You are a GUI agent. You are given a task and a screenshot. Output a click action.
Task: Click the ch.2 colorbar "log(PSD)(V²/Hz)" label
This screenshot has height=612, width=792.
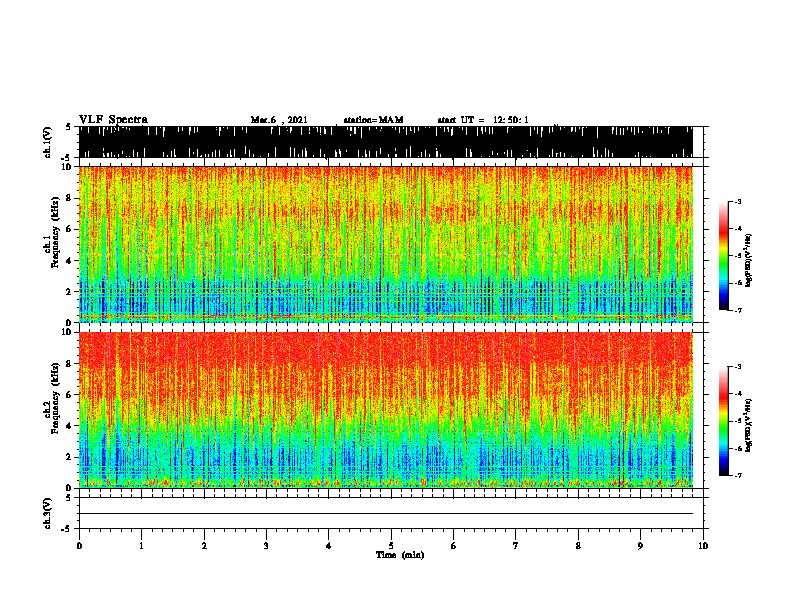point(749,425)
